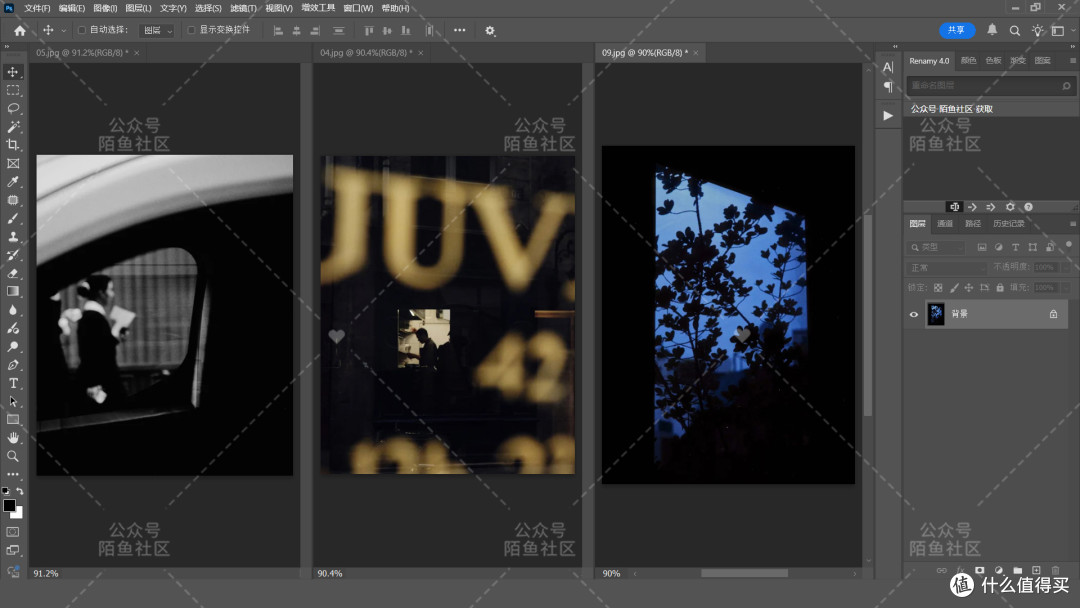Select the Zoom magnifier tool

(x=13, y=456)
